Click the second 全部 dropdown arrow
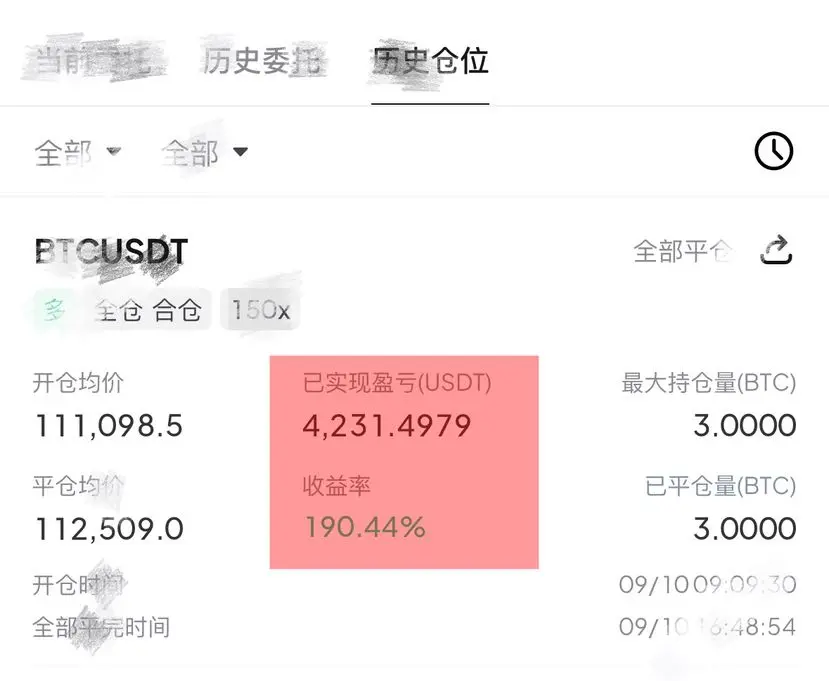The width and height of the screenshot is (829, 681). (x=241, y=152)
